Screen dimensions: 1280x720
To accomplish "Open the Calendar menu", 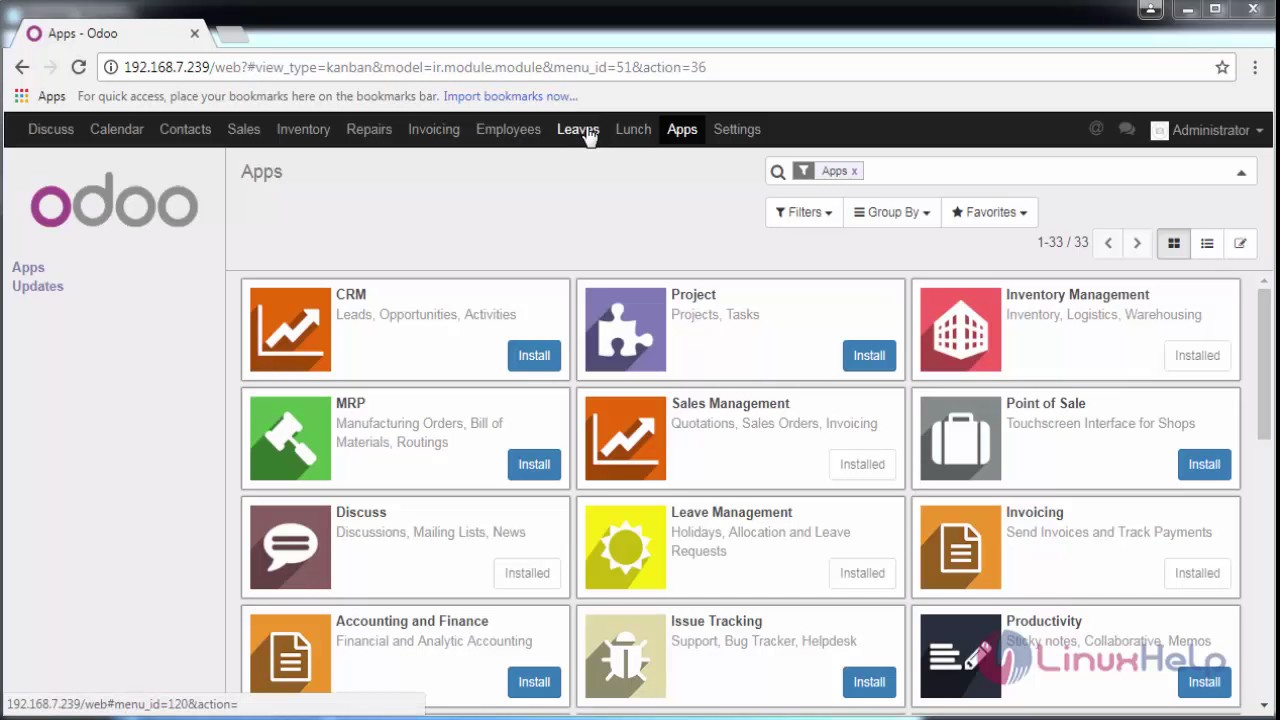I will click(x=117, y=129).
